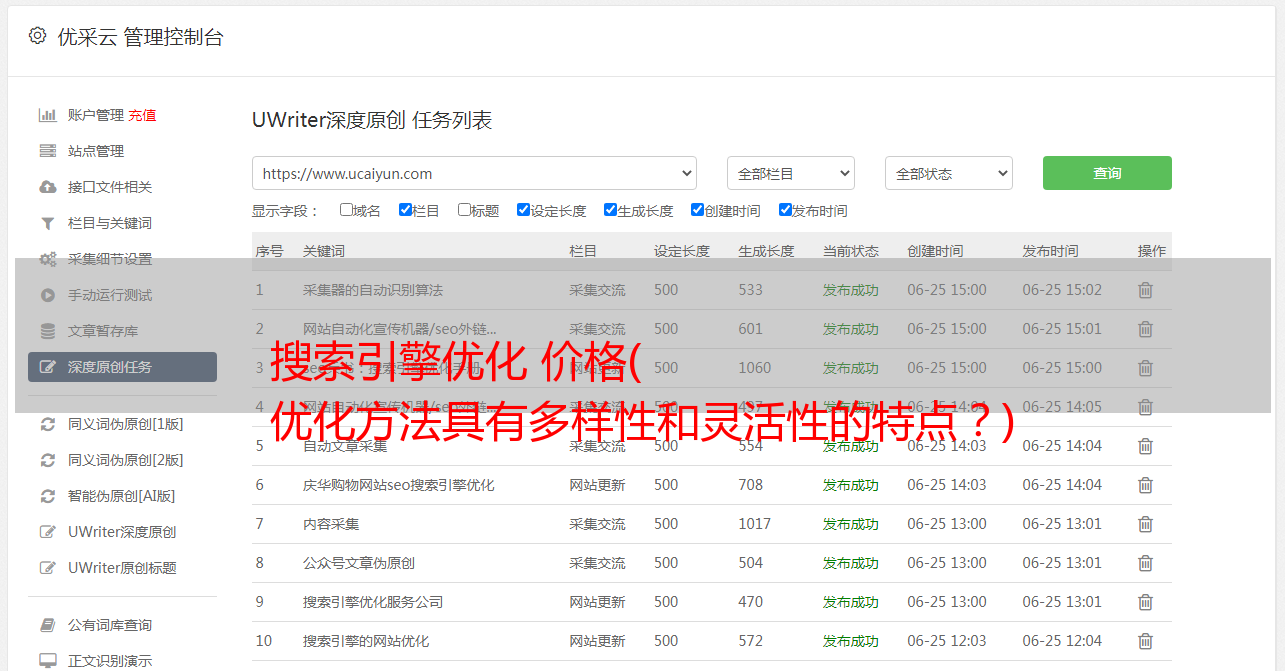1285x671 pixels.
Task: Delete row 2 task with trash icon
Action: click(1146, 329)
